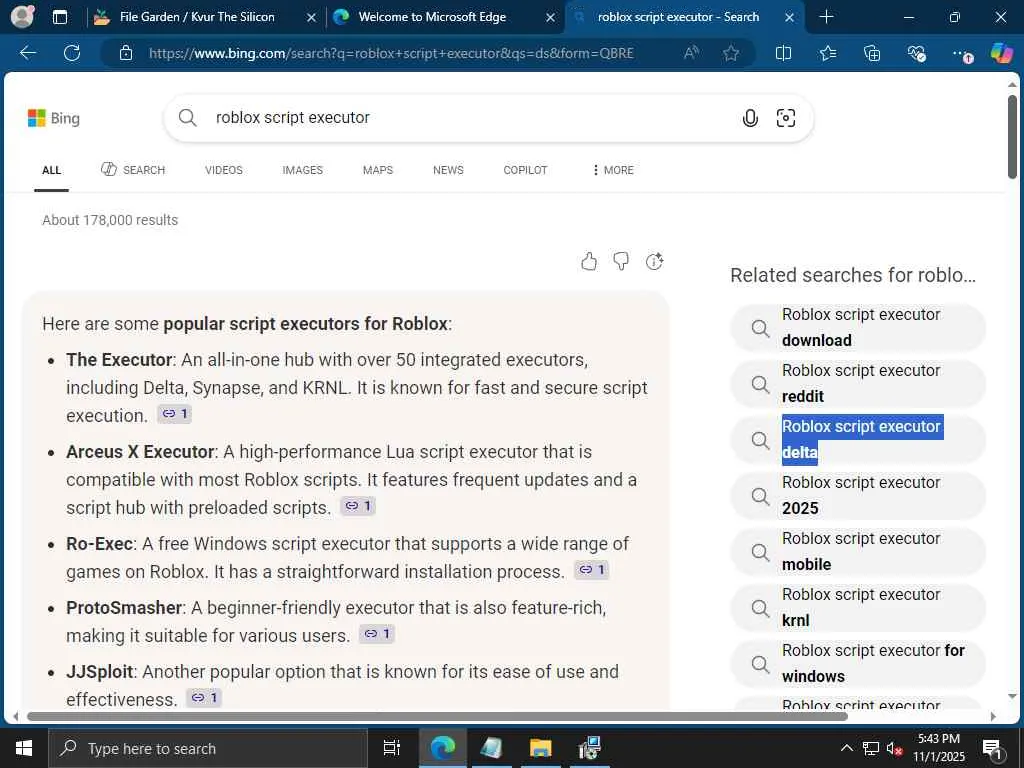Viewport: 1024px width, 768px height.
Task: Click the taskbar Type here to search box
Action: [208, 748]
